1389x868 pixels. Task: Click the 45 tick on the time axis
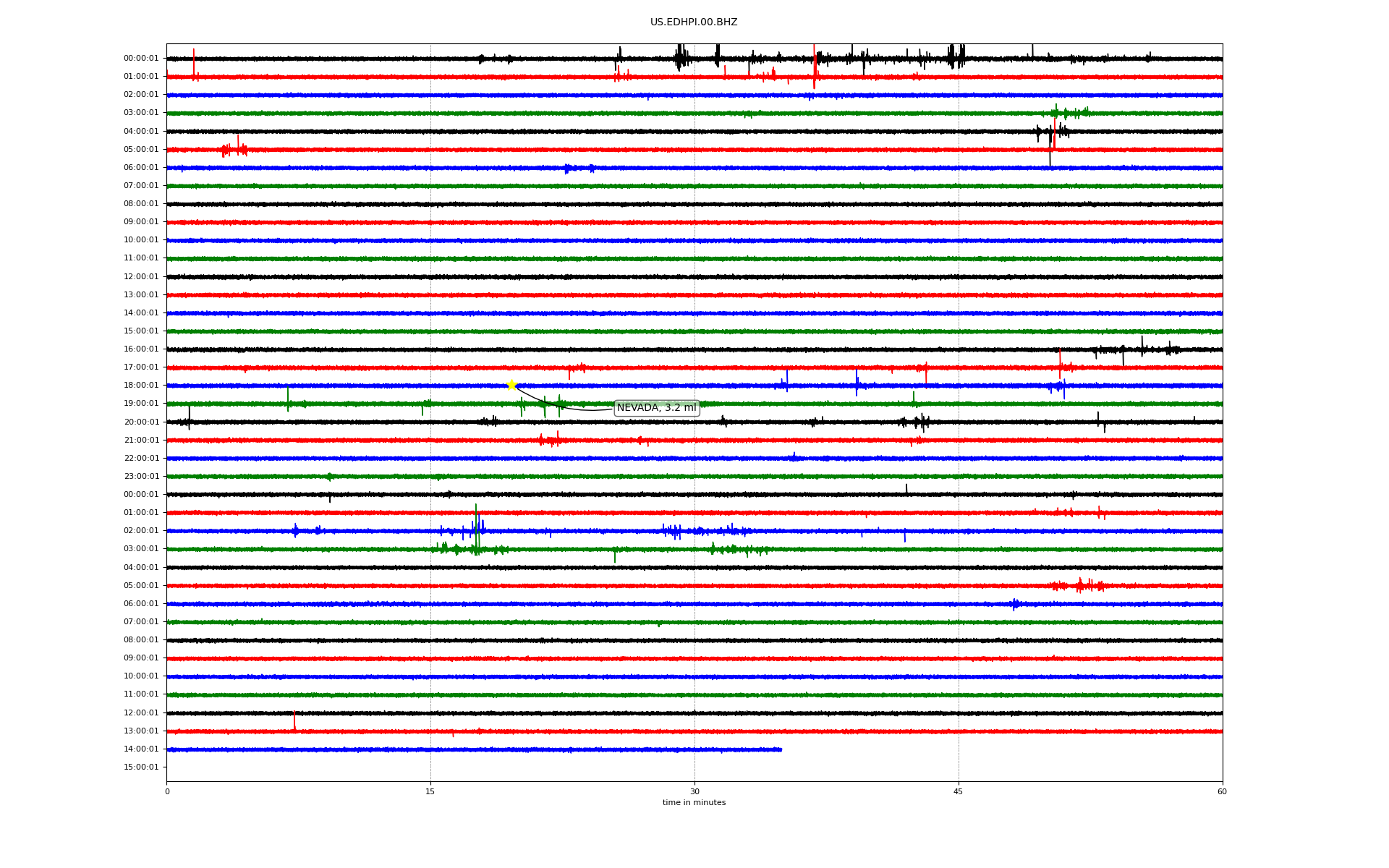[959, 791]
